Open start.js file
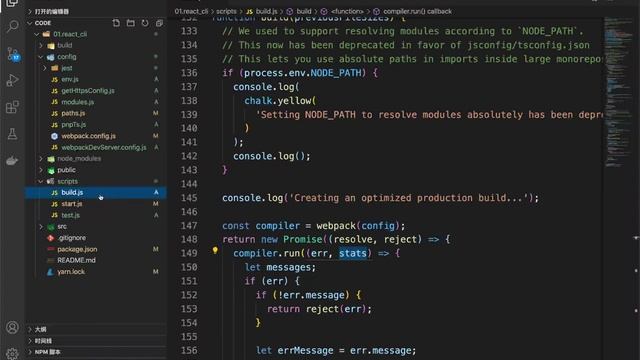This screenshot has width=640, height=360. [x=96, y=204]
